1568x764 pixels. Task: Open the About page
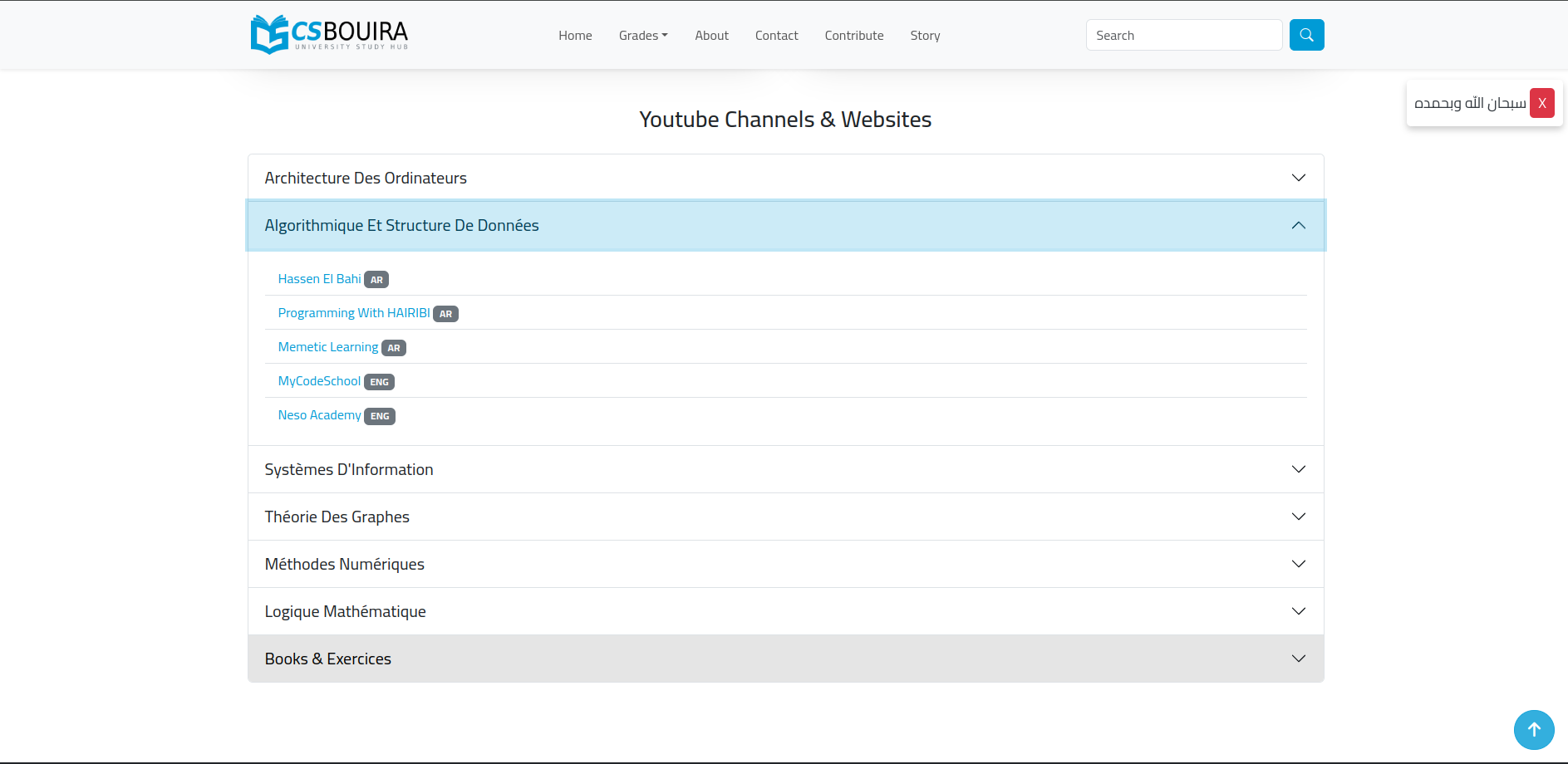[711, 36]
